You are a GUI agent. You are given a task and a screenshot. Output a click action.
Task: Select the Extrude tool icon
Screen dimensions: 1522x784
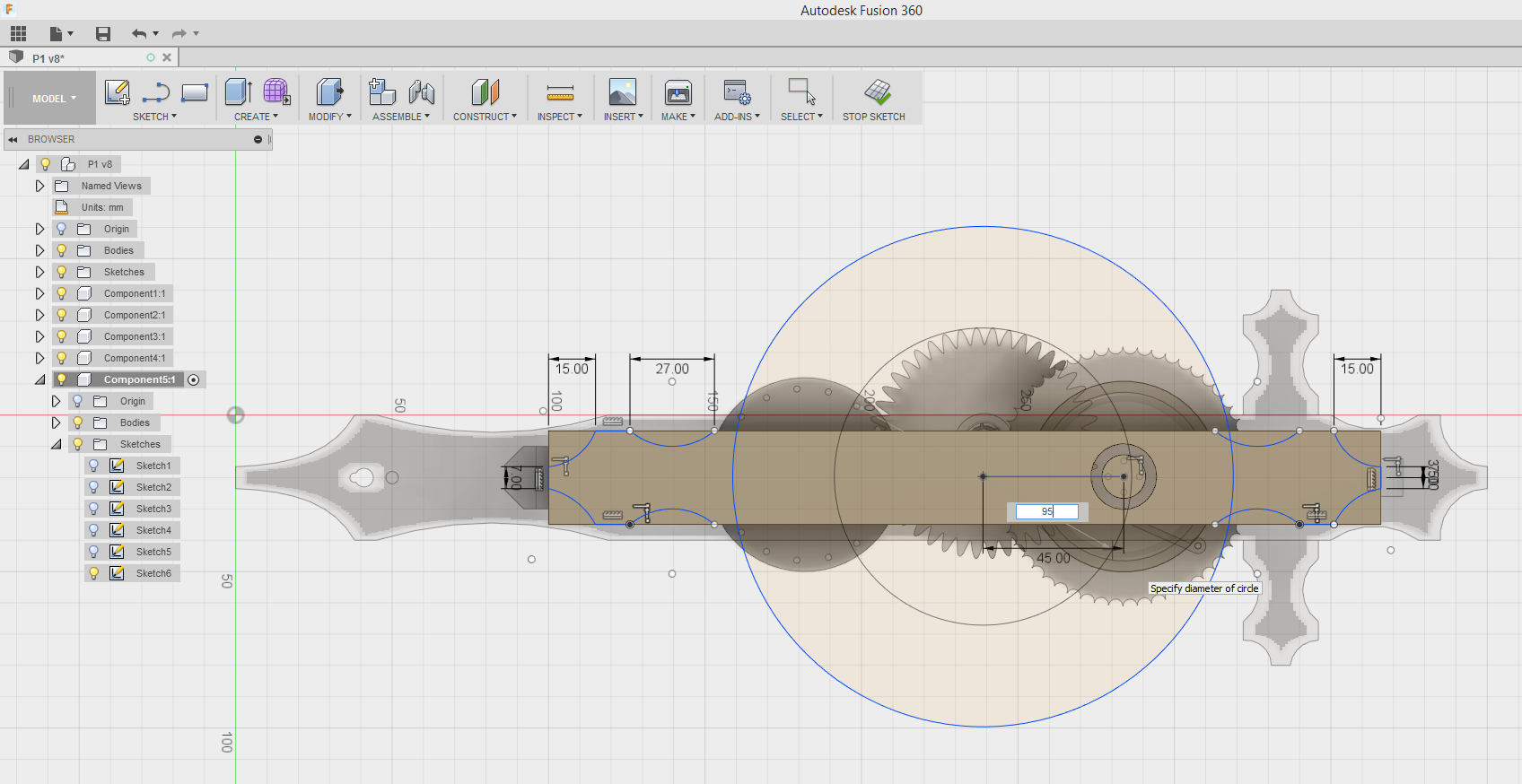pos(238,91)
